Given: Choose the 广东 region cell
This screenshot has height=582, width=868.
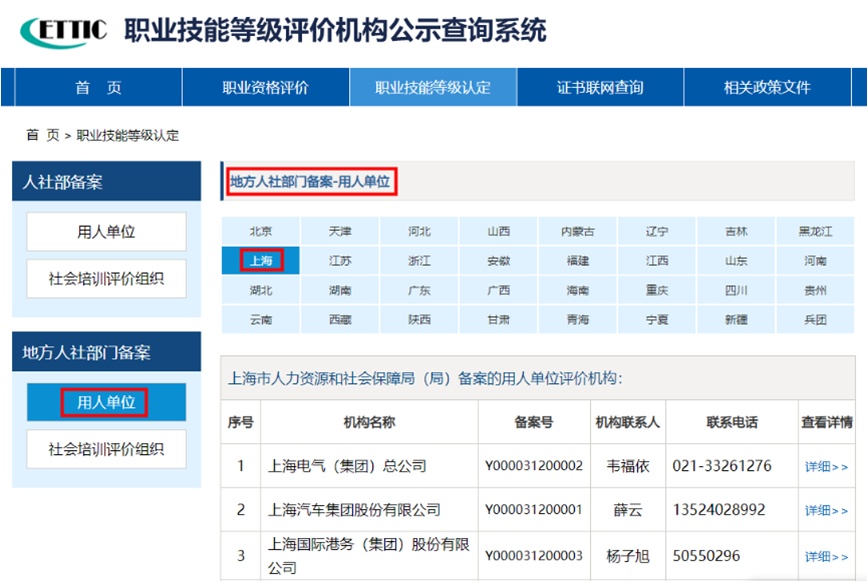Looking at the screenshot, I should [x=419, y=290].
